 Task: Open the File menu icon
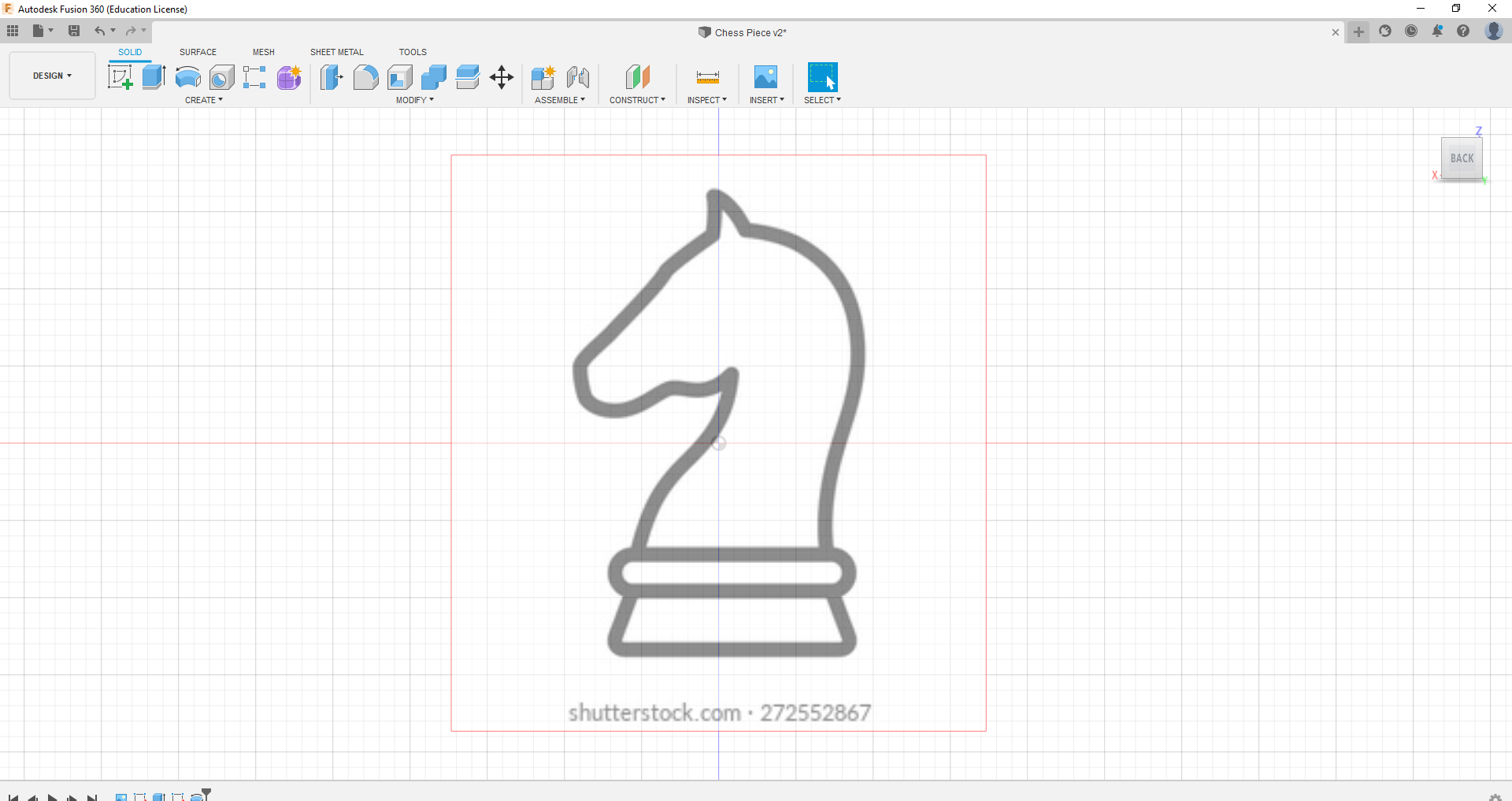click(x=38, y=31)
